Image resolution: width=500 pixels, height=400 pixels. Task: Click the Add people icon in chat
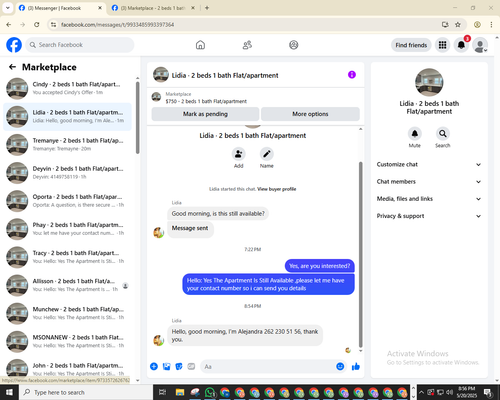239,154
